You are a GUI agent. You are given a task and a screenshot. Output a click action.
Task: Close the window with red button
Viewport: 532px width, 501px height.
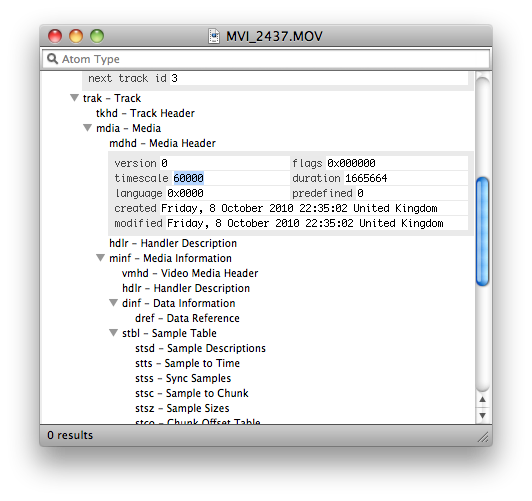pyautogui.click(x=55, y=36)
